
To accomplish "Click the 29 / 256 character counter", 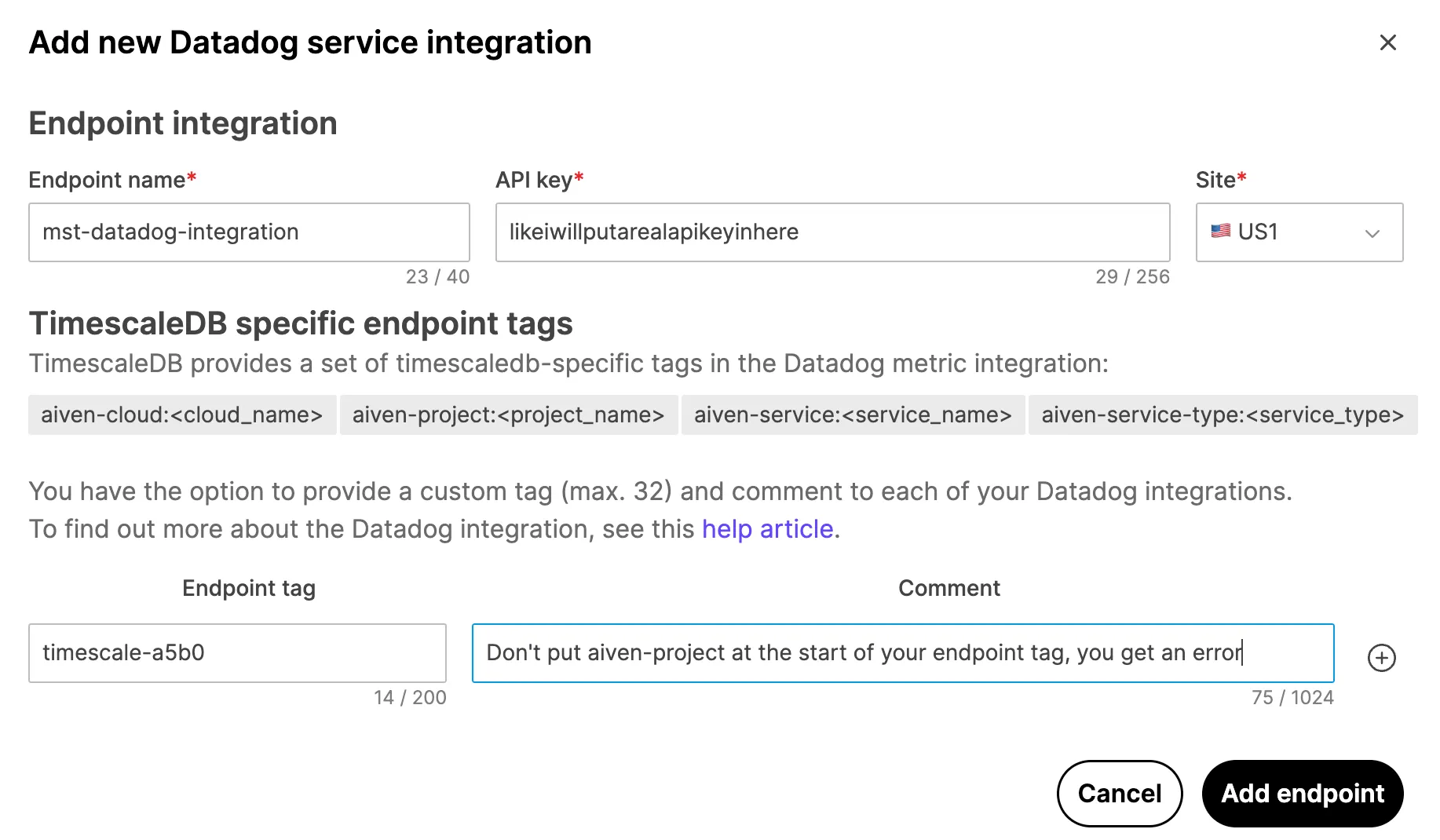I will click(x=1132, y=276).
